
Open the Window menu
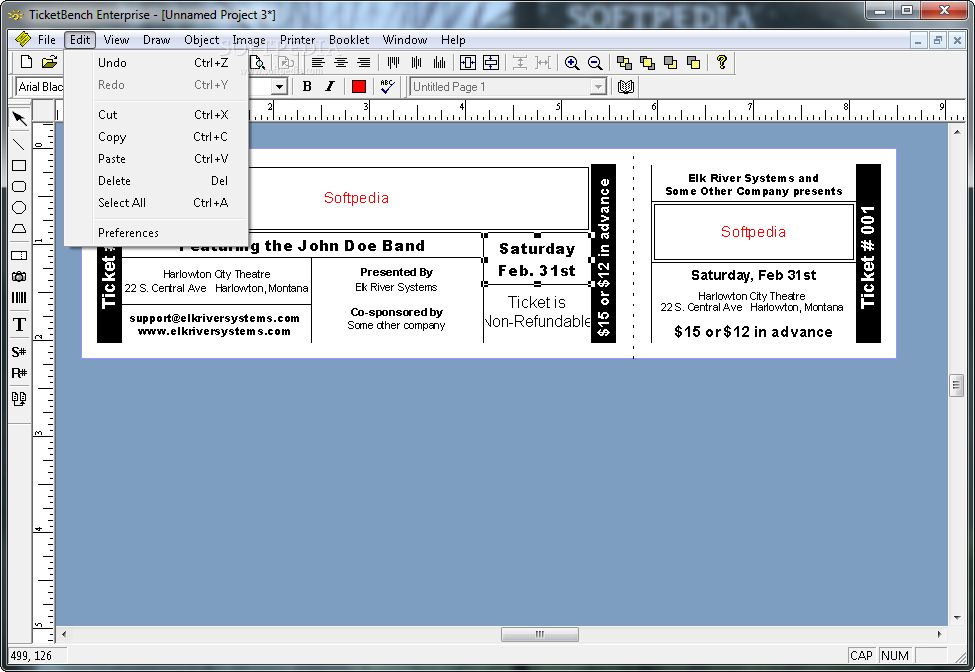405,40
